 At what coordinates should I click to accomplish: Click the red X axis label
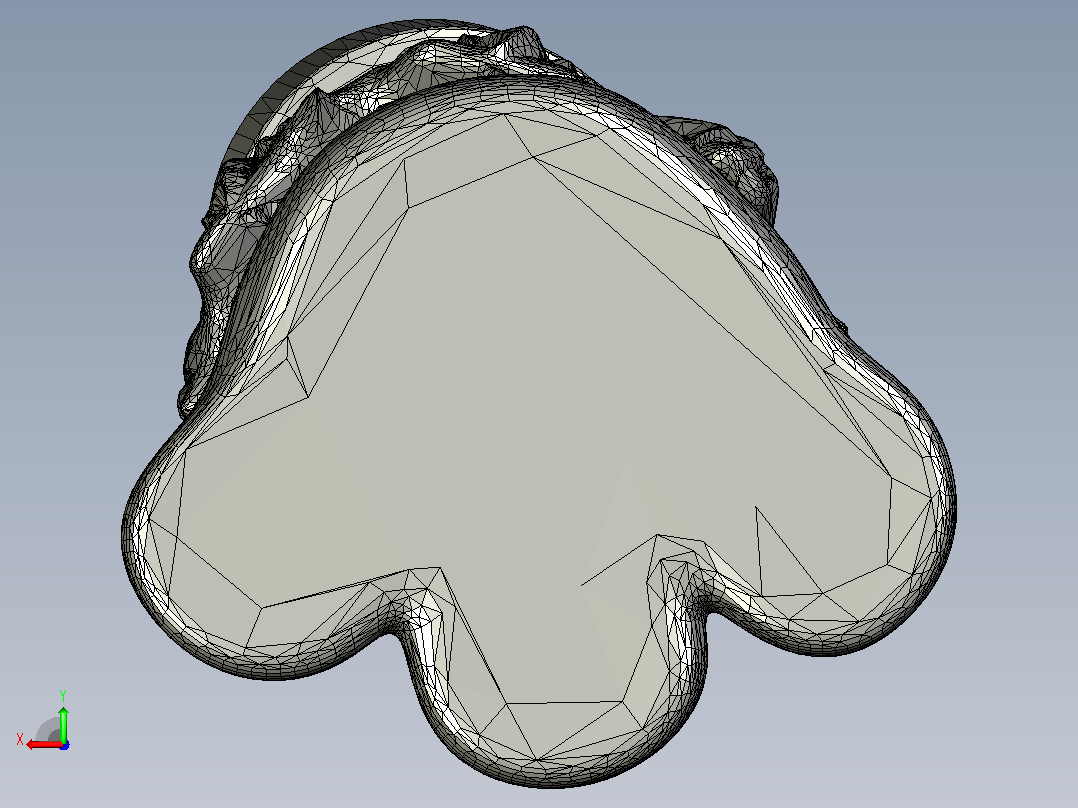coord(20,740)
